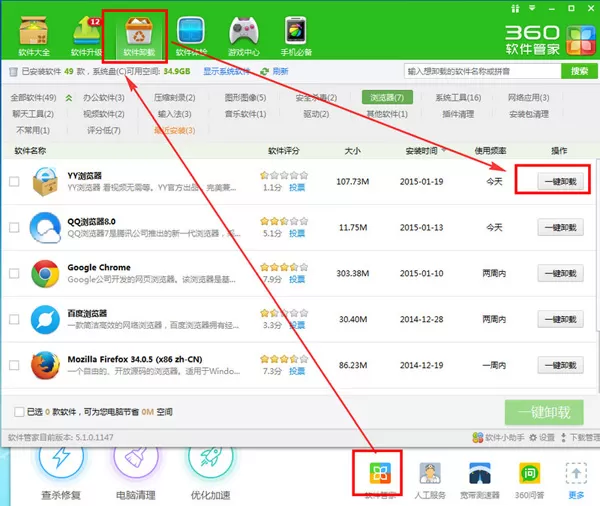600x506 pixels.
Task: Open the 软件大全 software library icon
Action: click(x=34, y=36)
